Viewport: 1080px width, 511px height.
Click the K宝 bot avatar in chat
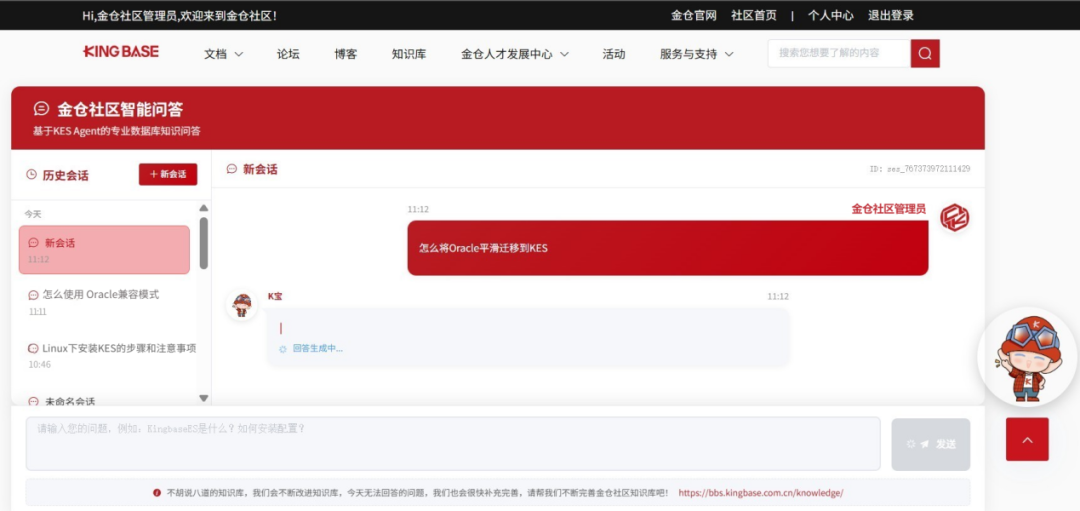click(242, 304)
